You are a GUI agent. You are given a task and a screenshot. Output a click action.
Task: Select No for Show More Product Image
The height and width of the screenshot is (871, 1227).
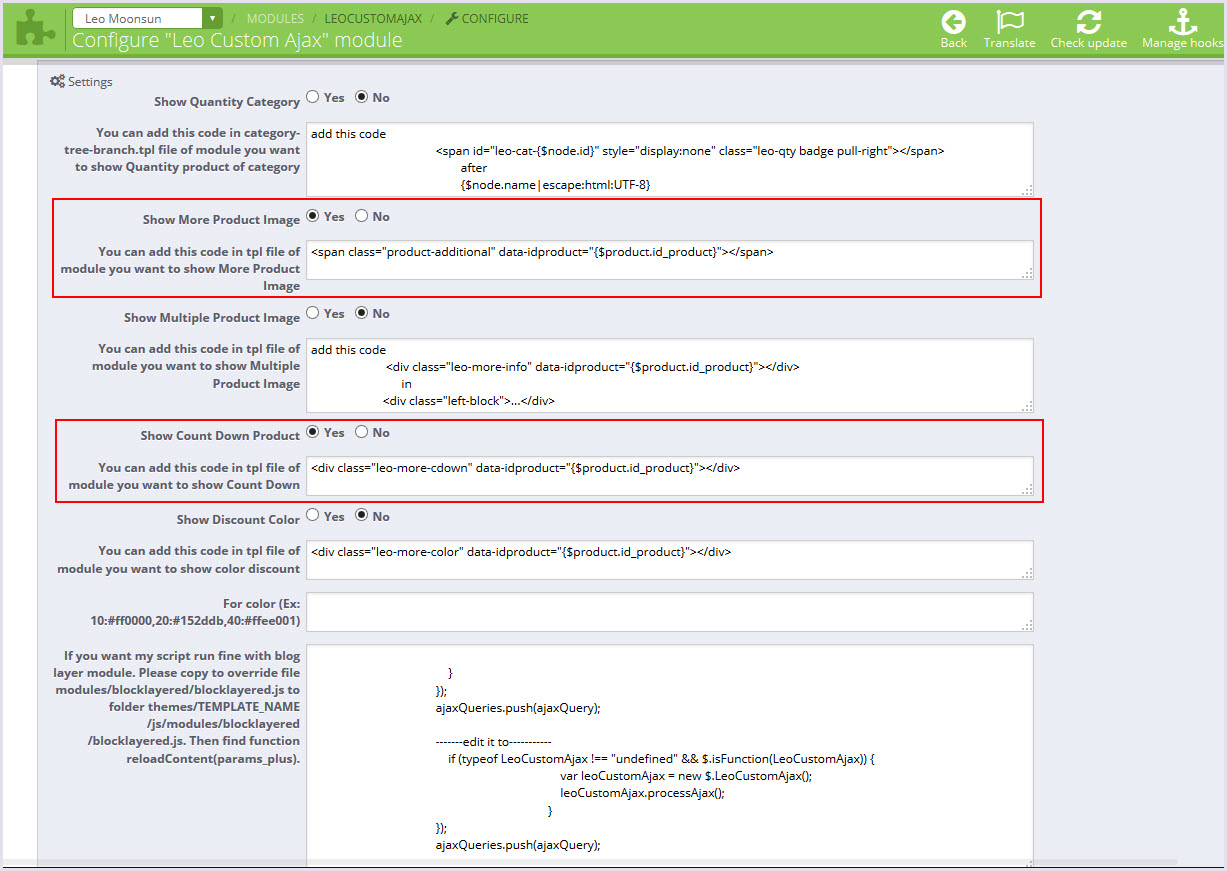362,216
